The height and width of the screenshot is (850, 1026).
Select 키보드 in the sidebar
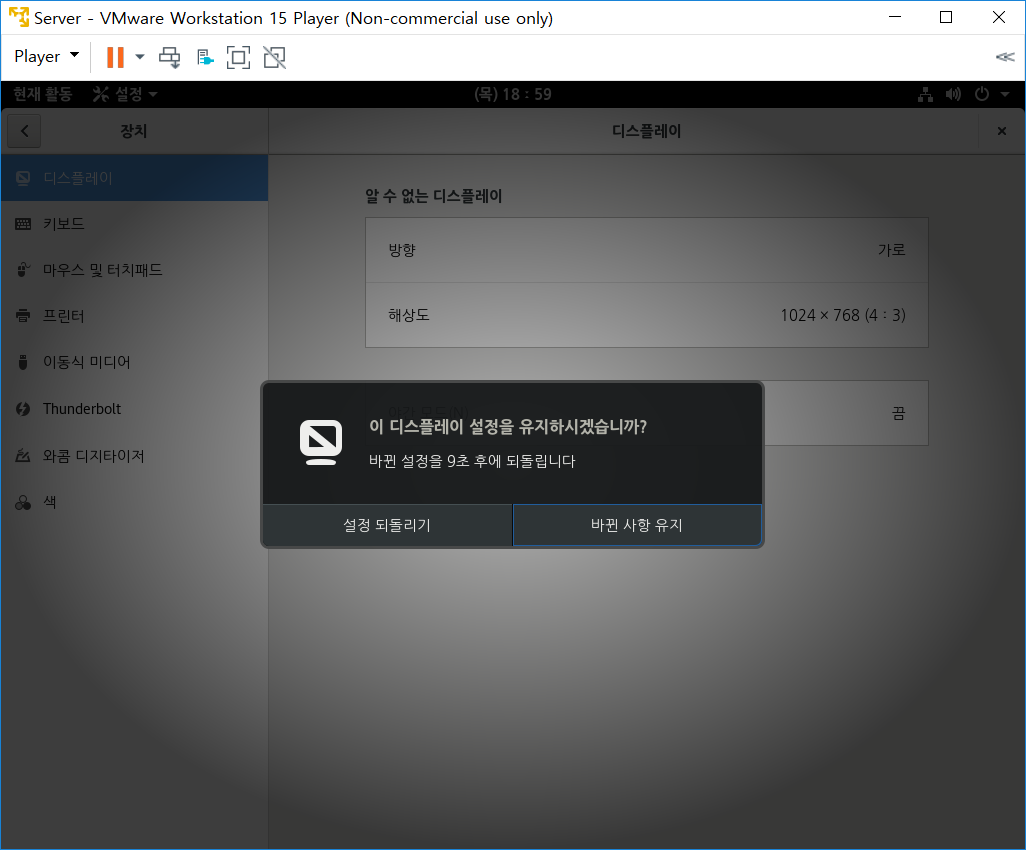(134, 224)
